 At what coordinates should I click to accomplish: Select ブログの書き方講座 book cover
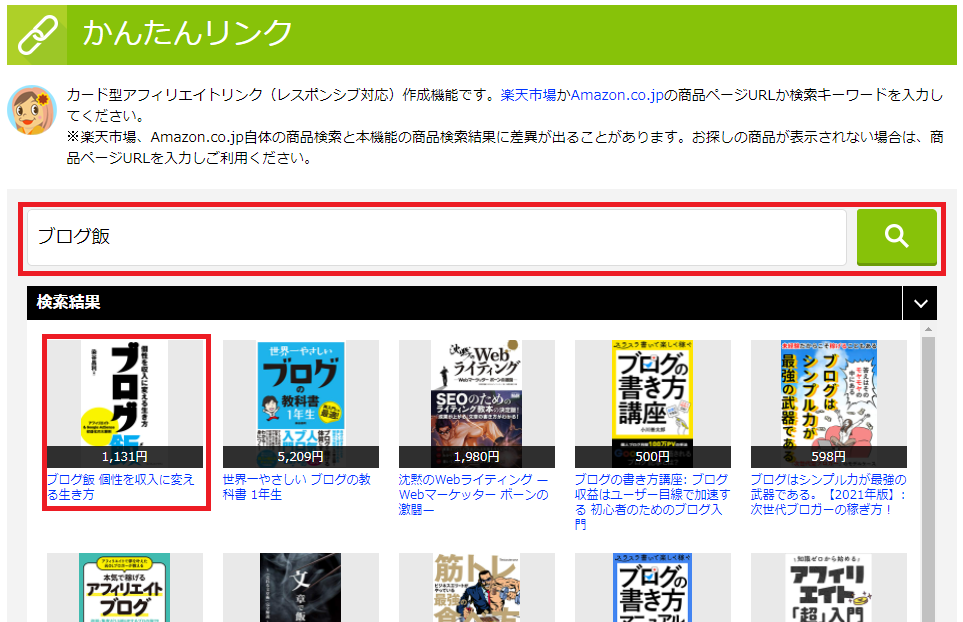click(x=652, y=403)
